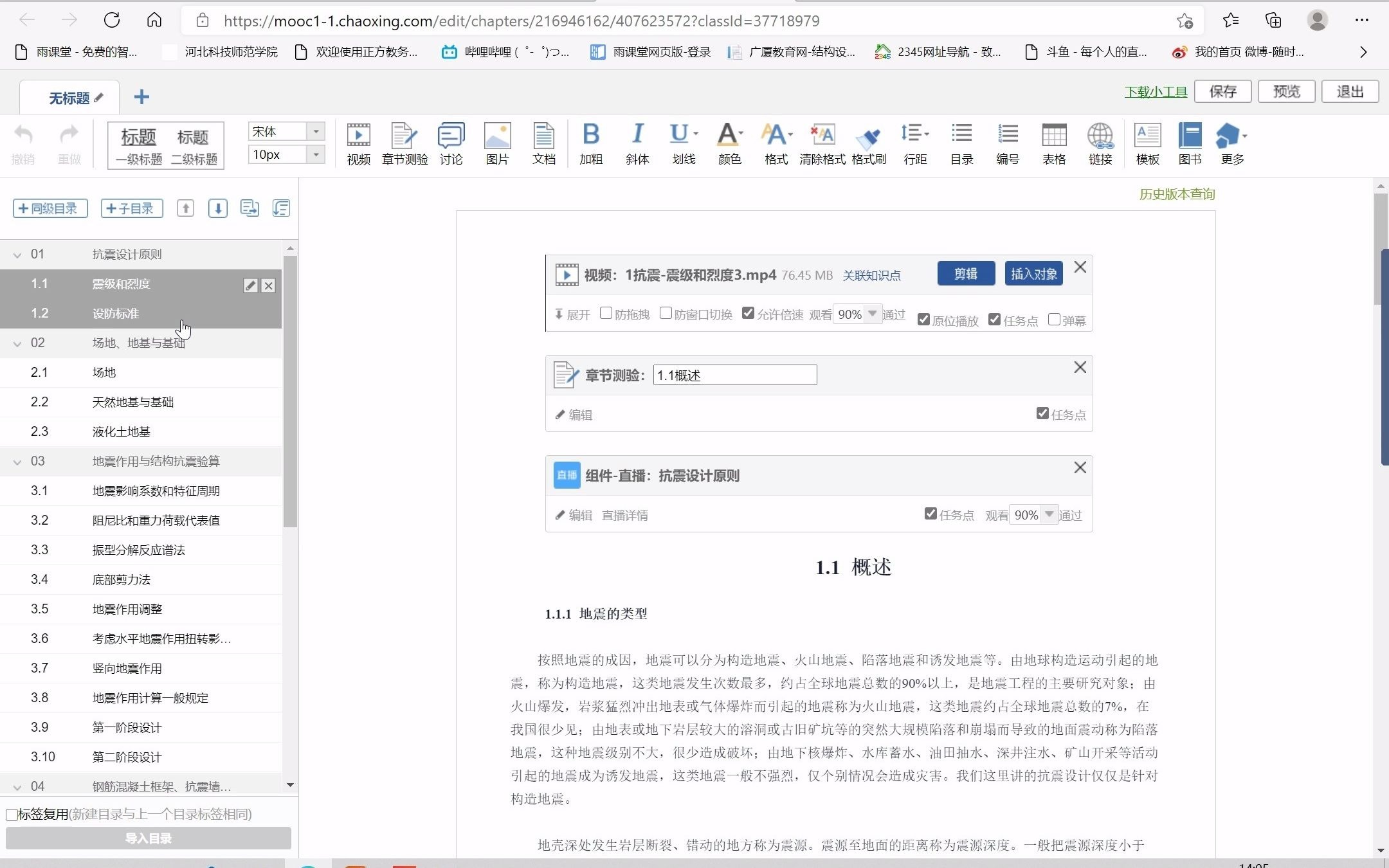Uncheck video 任务点 checkbox
The width and height of the screenshot is (1389, 868).
(x=994, y=320)
